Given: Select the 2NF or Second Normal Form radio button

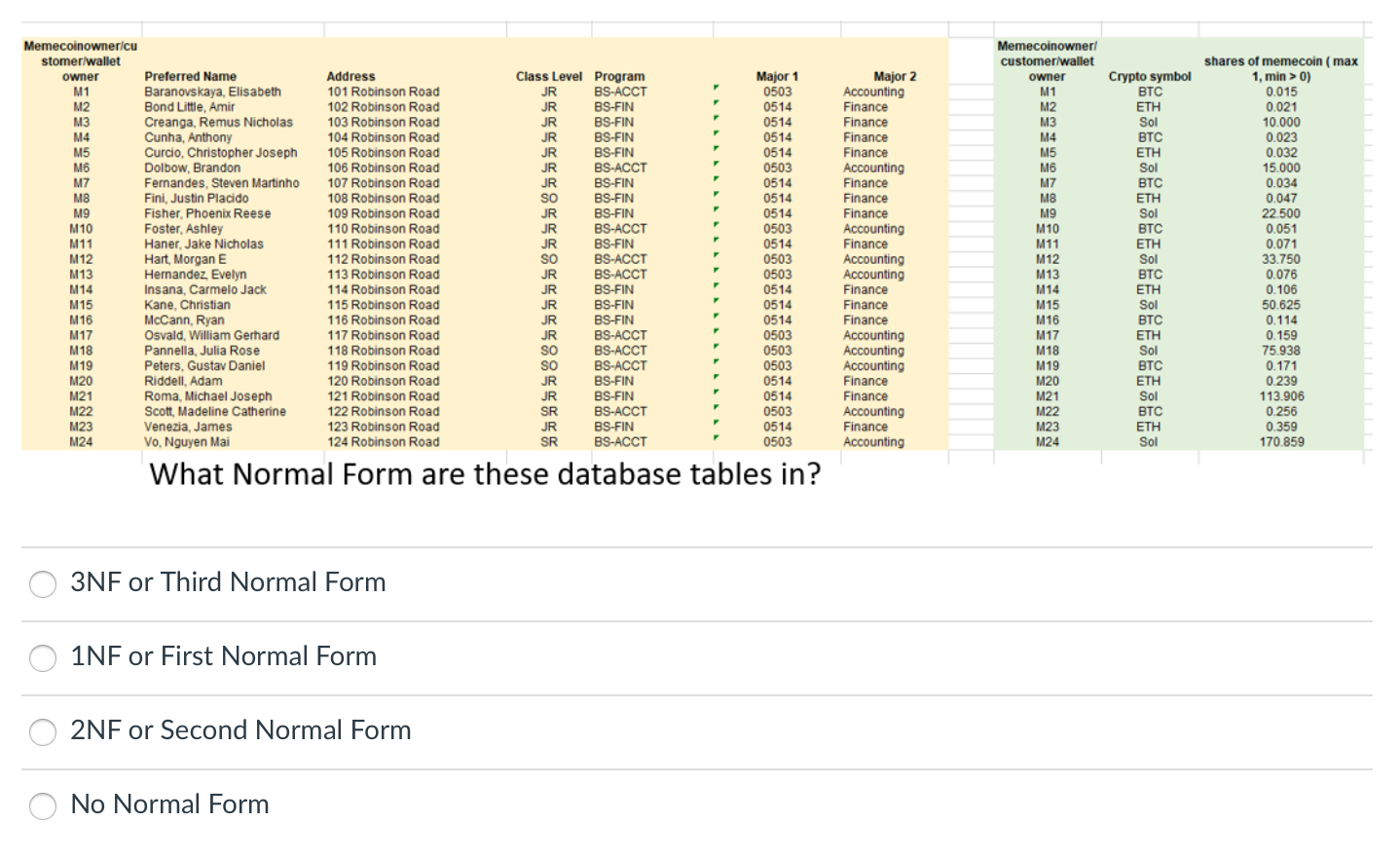Looking at the screenshot, I should click(43, 732).
